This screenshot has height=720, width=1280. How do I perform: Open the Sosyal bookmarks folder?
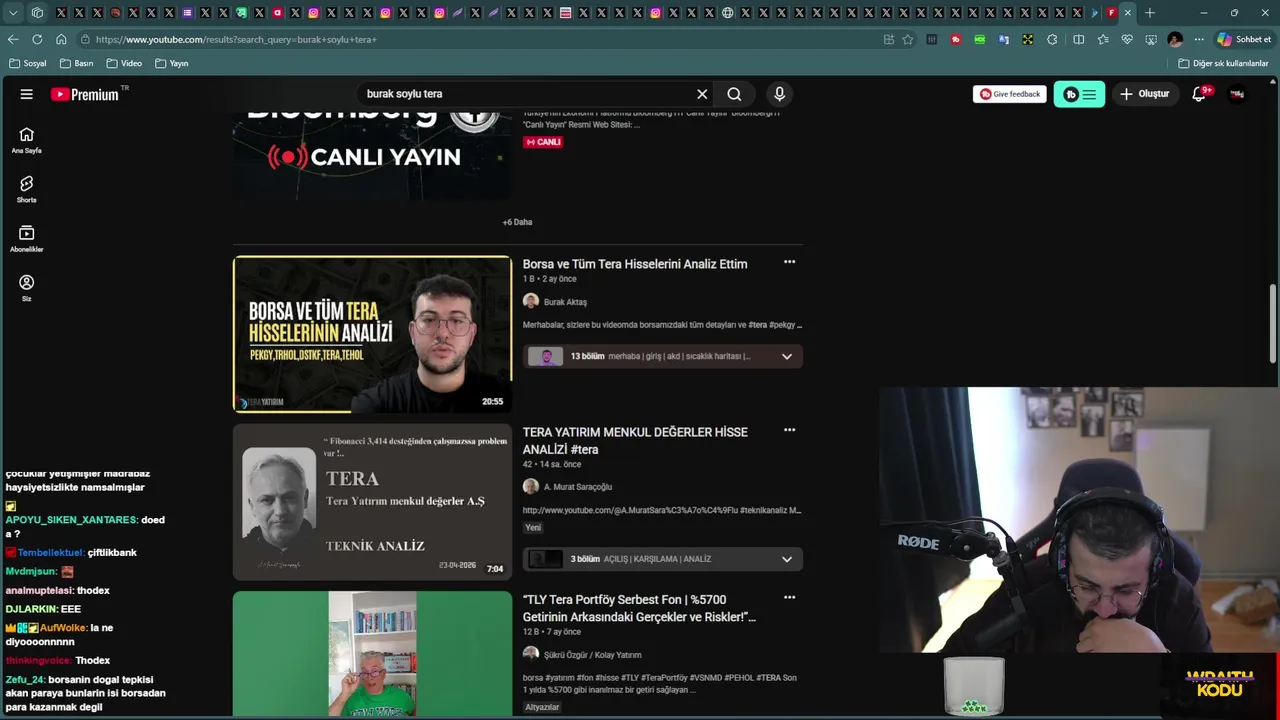[27, 63]
